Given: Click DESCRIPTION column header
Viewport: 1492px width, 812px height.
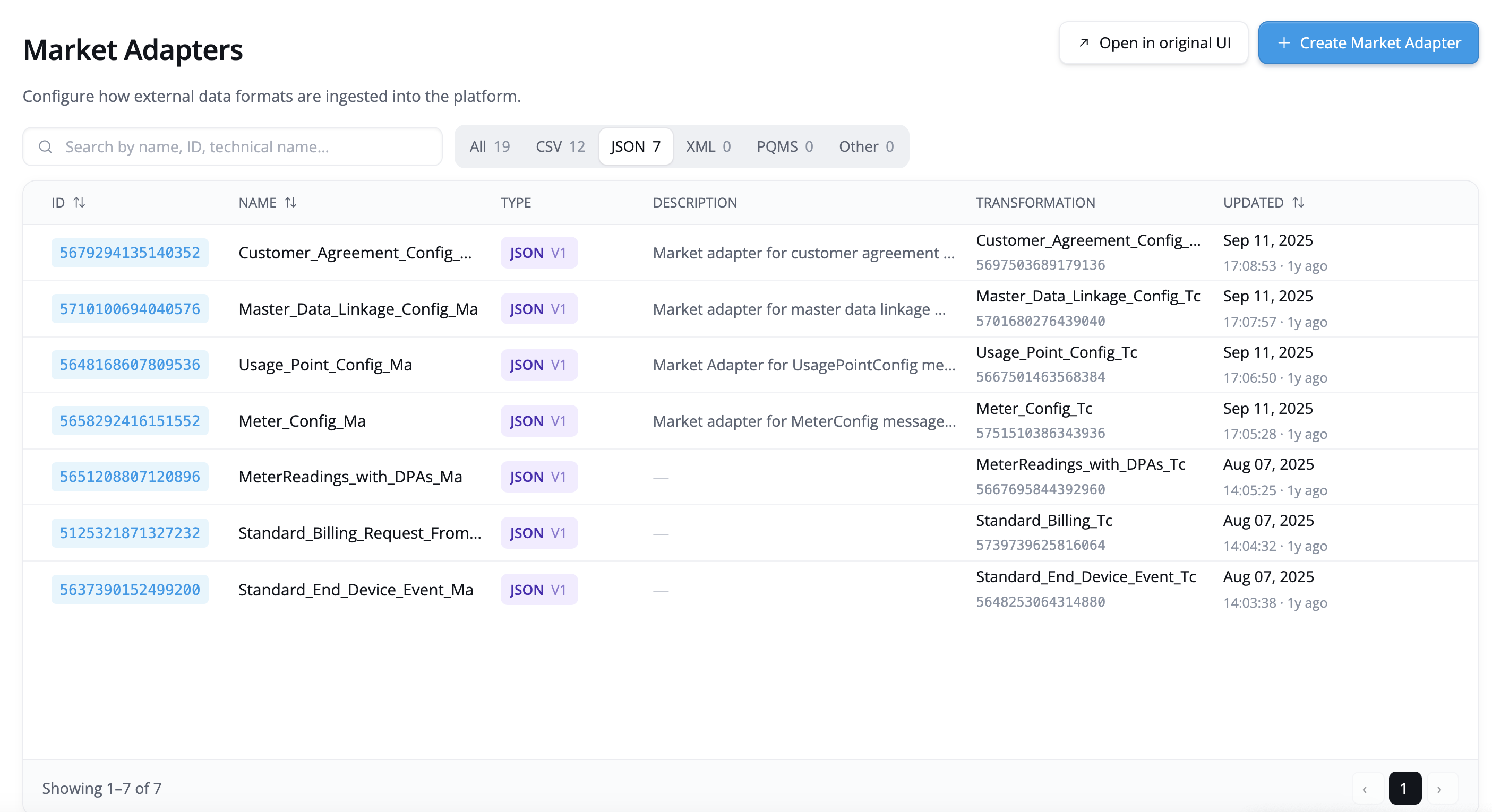Looking at the screenshot, I should 695,203.
